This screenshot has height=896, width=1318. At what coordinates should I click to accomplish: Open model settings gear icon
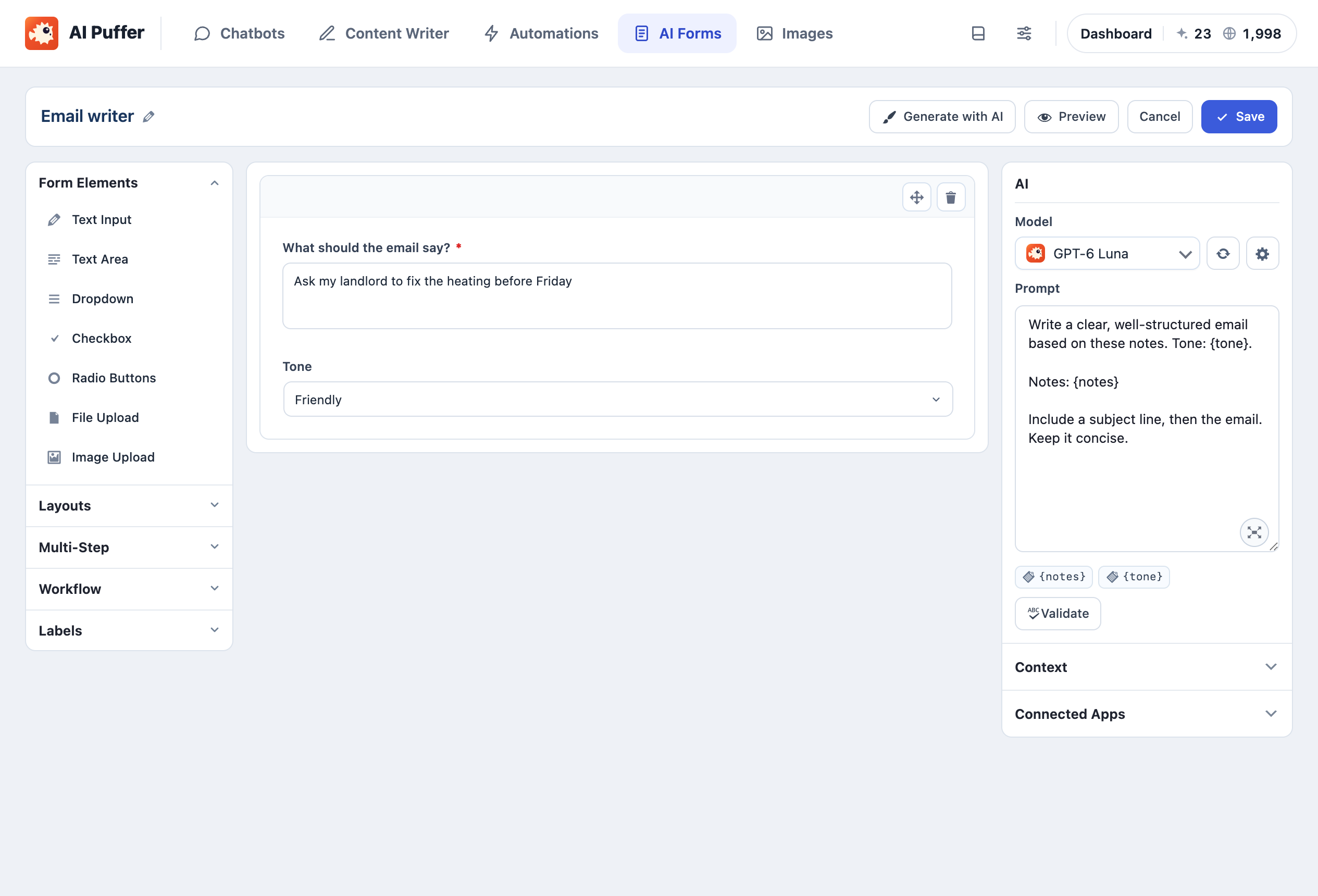point(1262,254)
